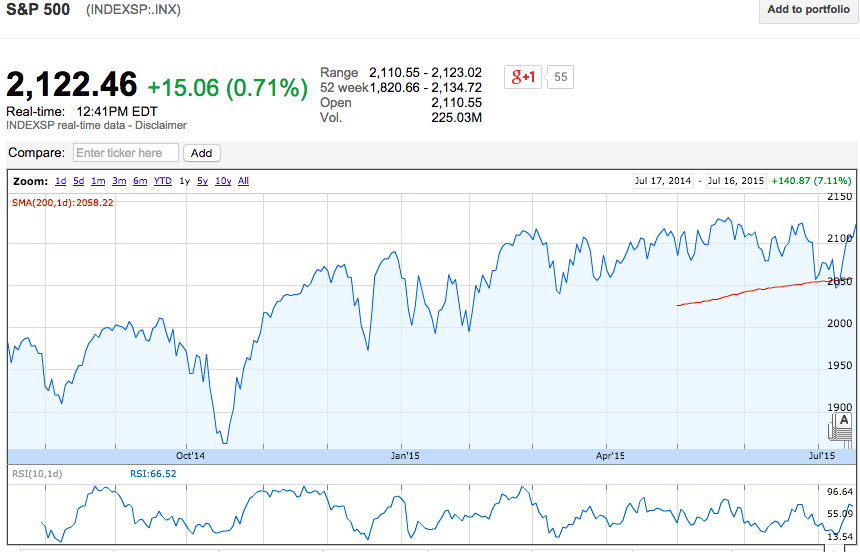
Task: Click the 52 week range value
Action: (x=426, y=88)
